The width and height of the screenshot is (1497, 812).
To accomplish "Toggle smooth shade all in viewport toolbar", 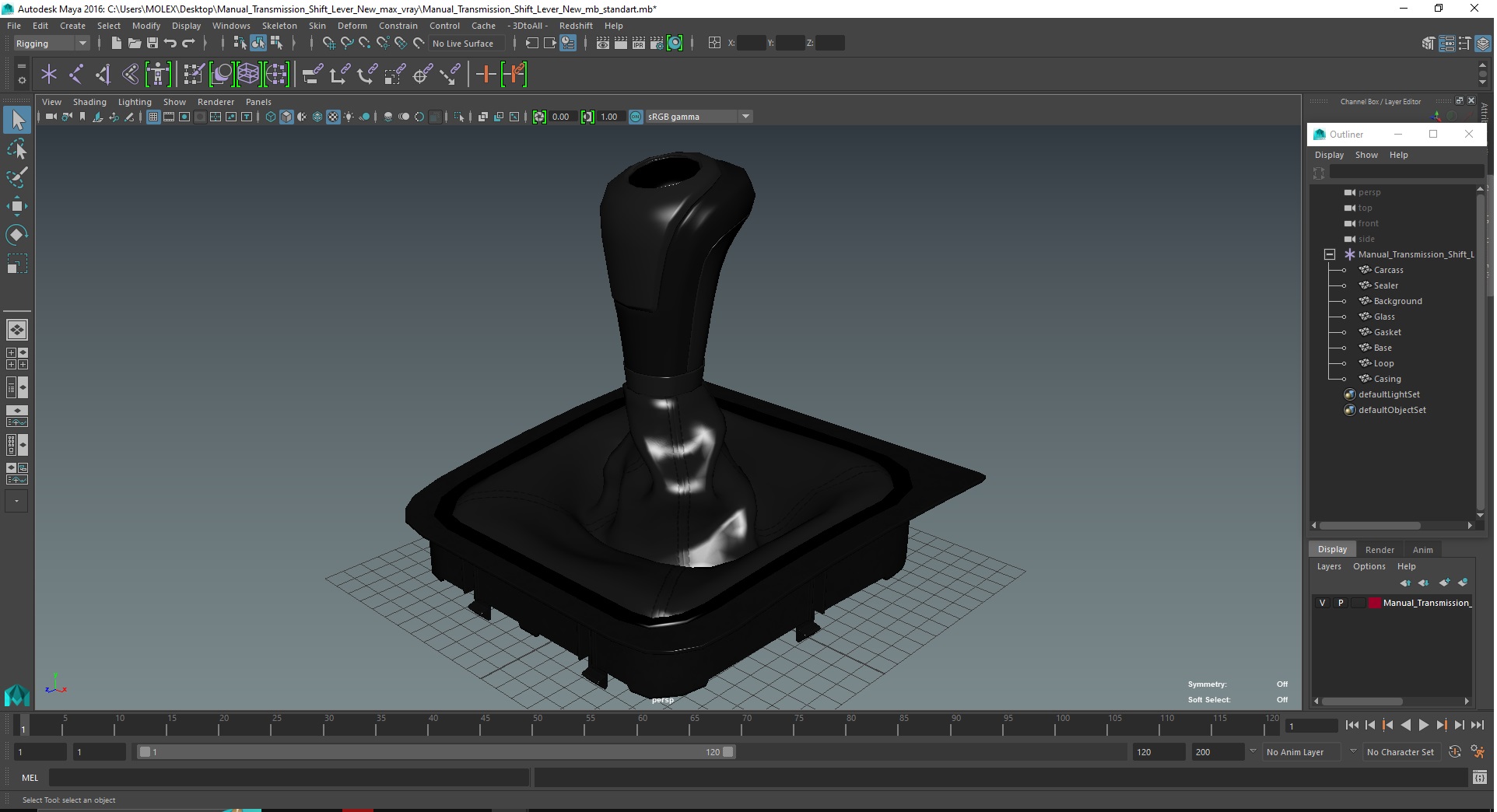I will pyautogui.click(x=286, y=117).
